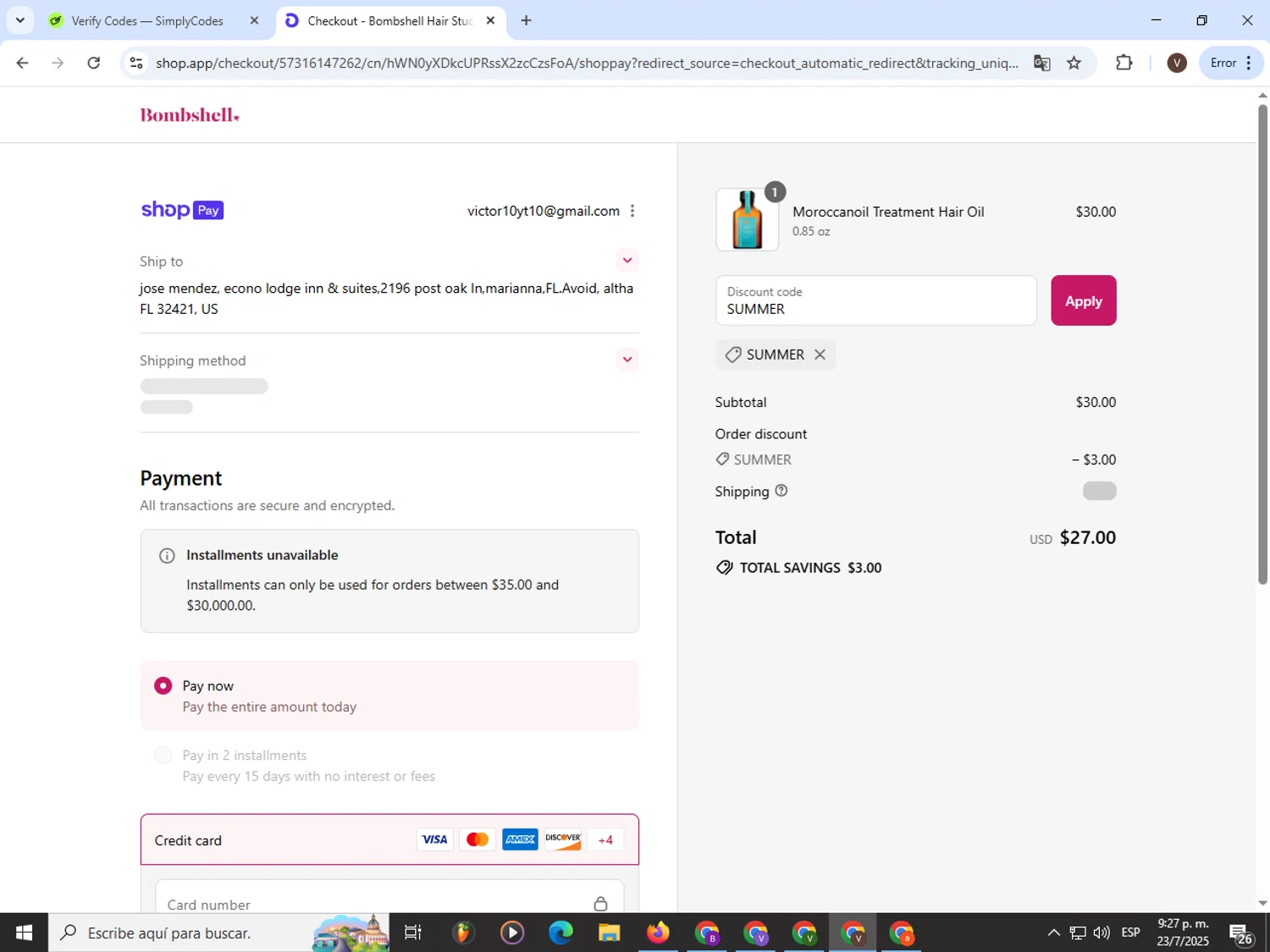Open the extensions puzzle menu

[x=1124, y=63]
